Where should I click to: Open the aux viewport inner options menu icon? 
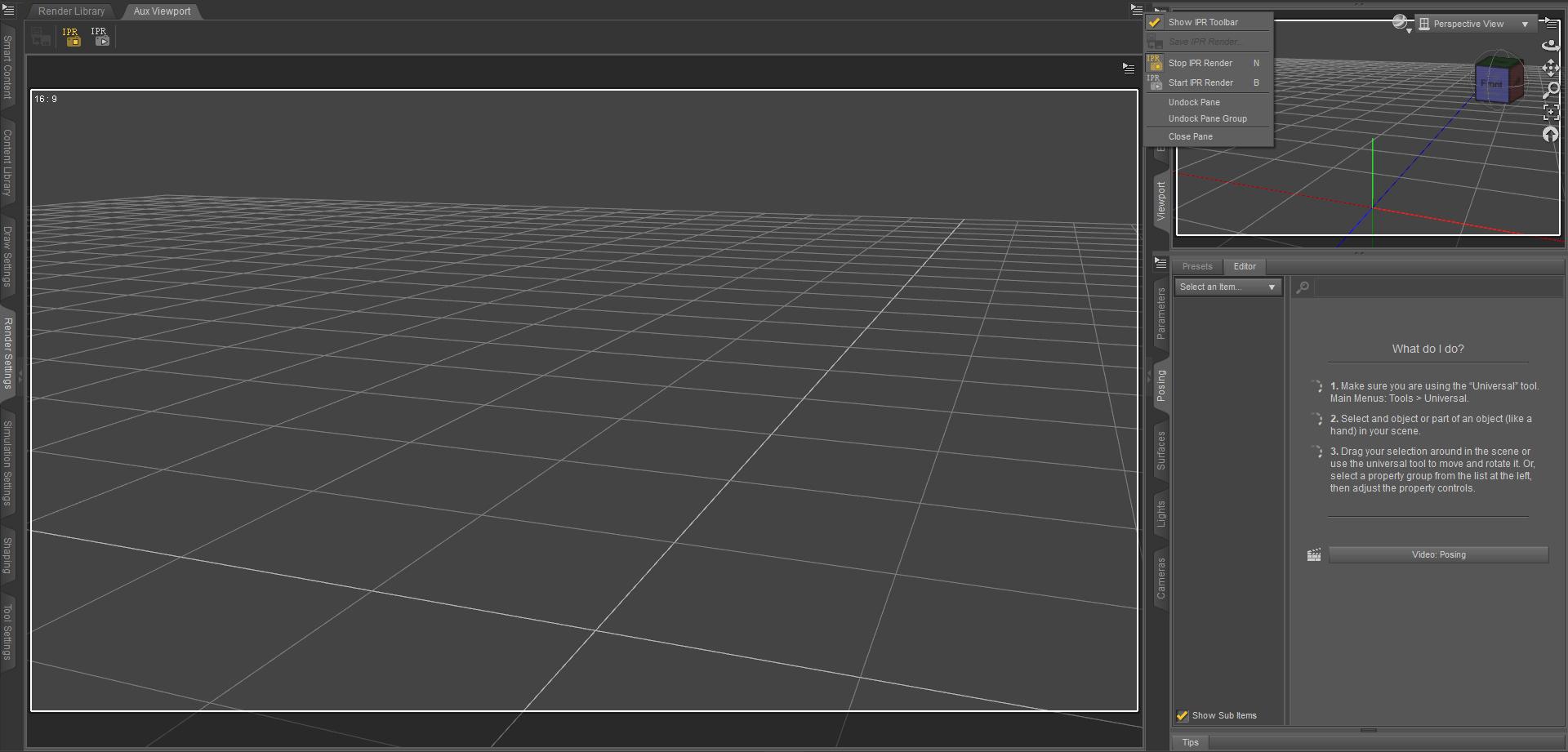(1129, 69)
